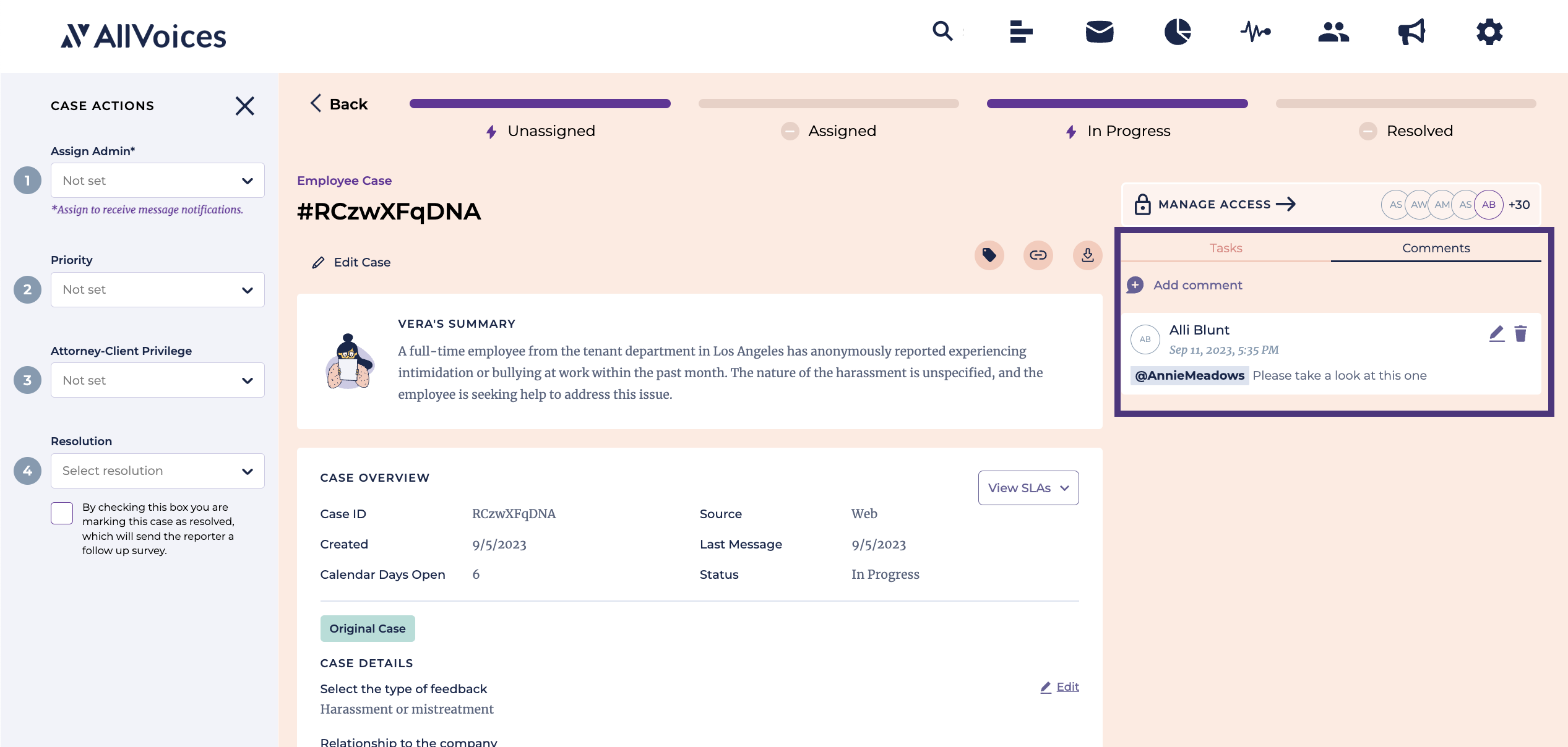The width and height of the screenshot is (1568, 747).
Task: Check the mark case as resolved checkbox
Action: tap(62, 513)
